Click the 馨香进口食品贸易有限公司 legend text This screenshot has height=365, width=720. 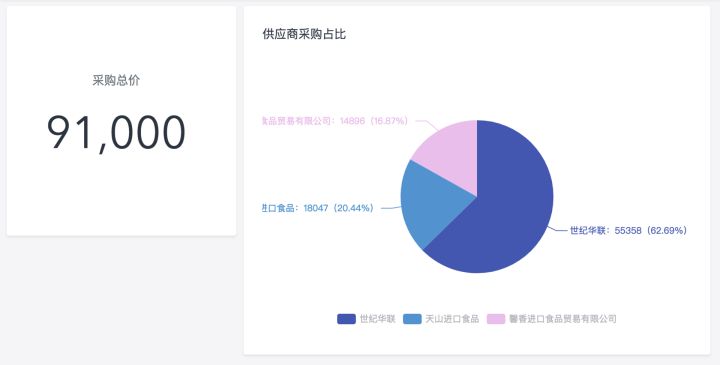pyautogui.click(x=562, y=319)
